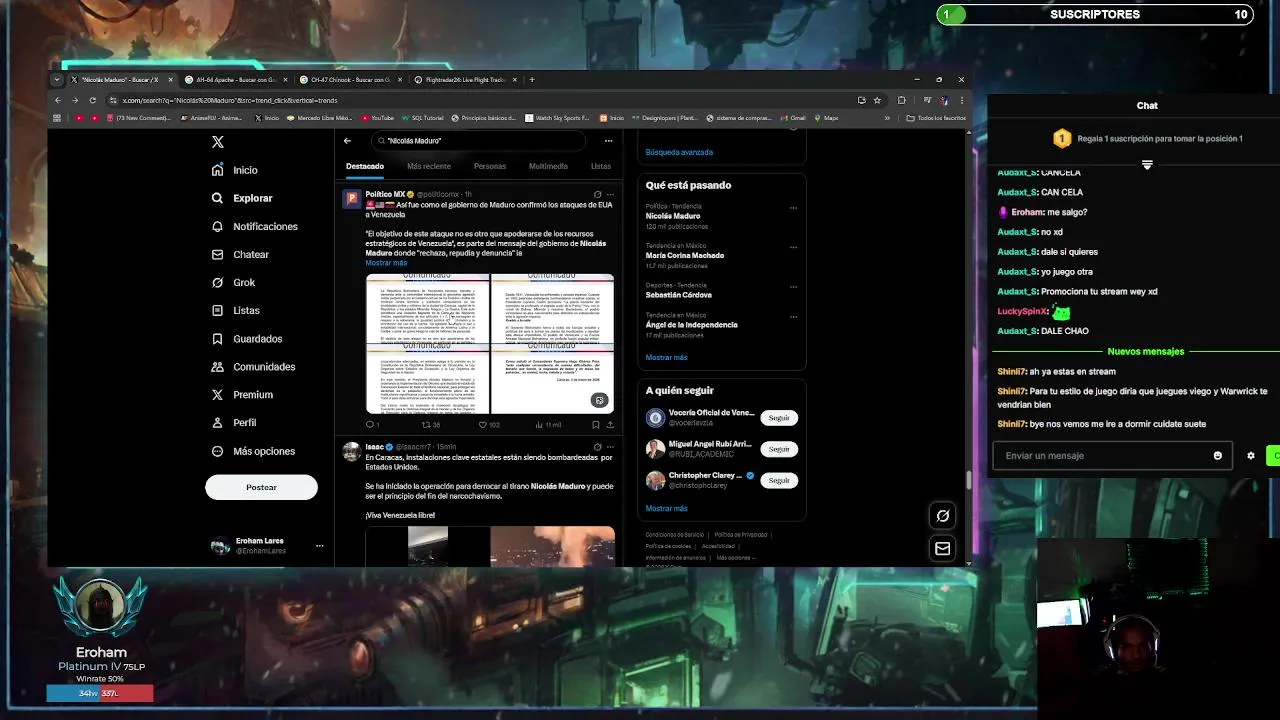This screenshot has width=1280, height=720.
Task: Expand bookmarks overflow chevron
Action: [x=887, y=118]
